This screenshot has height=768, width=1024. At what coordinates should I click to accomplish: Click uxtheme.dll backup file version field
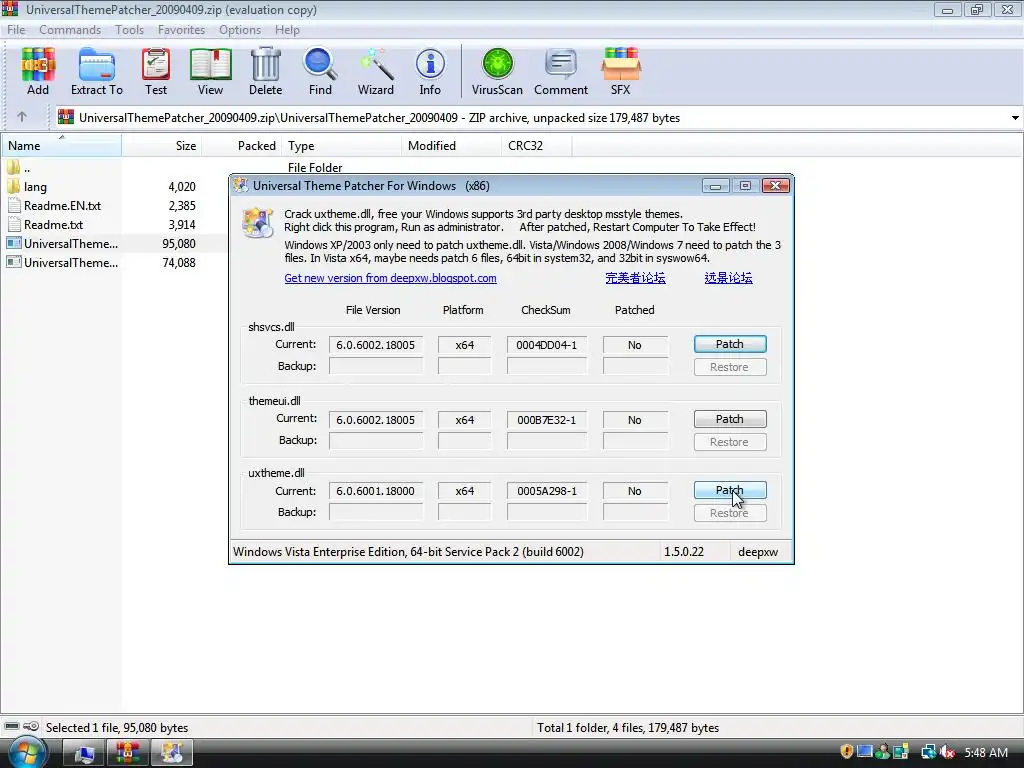click(x=376, y=513)
